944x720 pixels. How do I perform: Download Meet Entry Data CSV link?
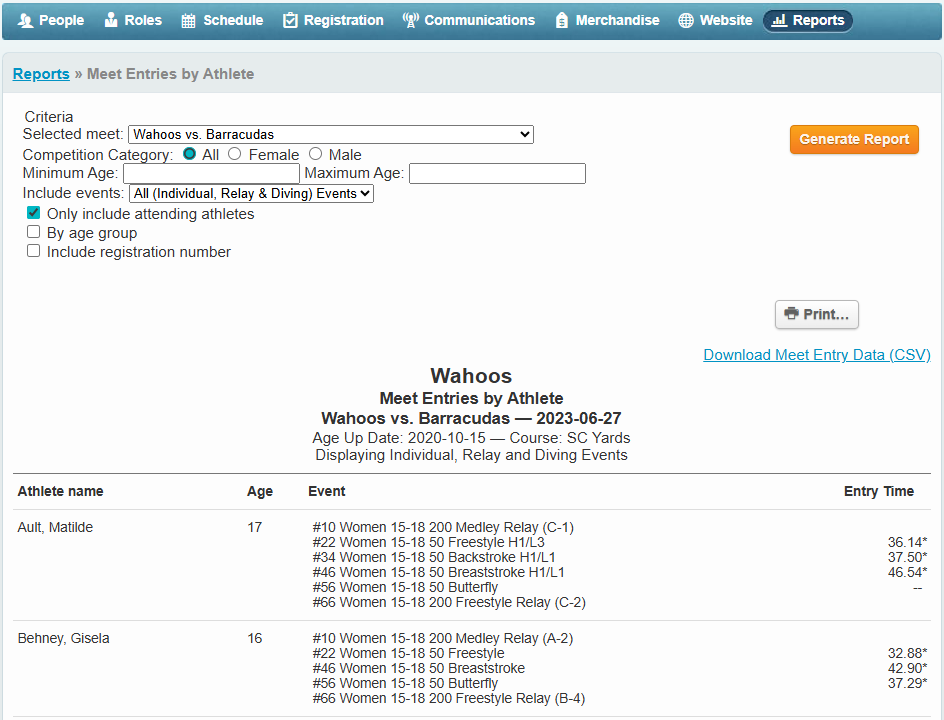pyautogui.click(x=816, y=355)
